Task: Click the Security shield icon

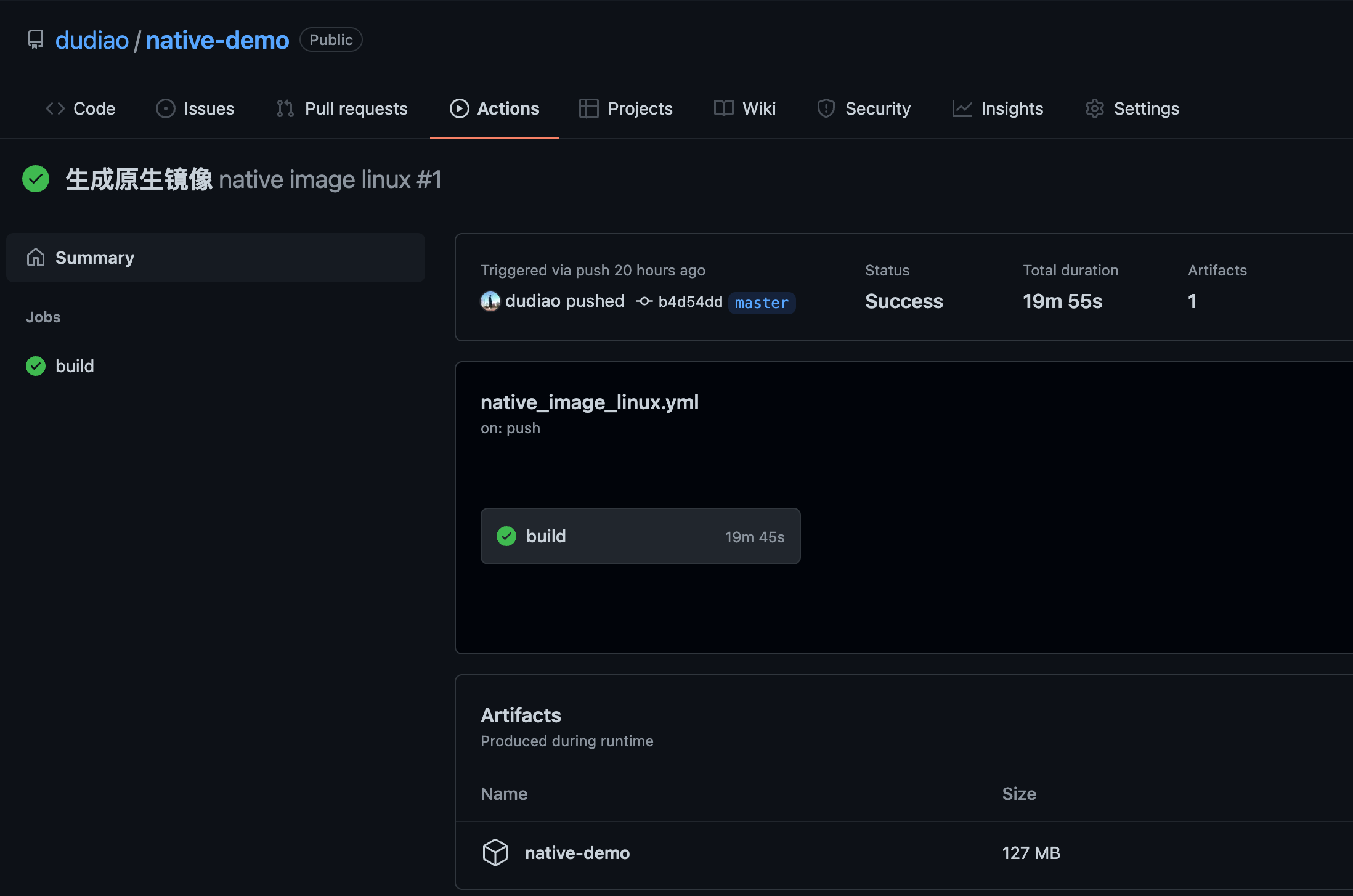Action: (826, 108)
